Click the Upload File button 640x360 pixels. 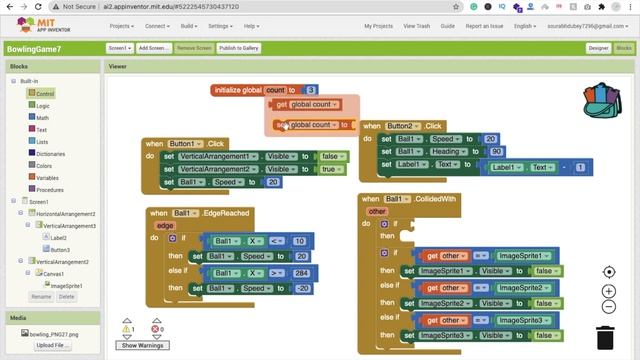click(53, 345)
